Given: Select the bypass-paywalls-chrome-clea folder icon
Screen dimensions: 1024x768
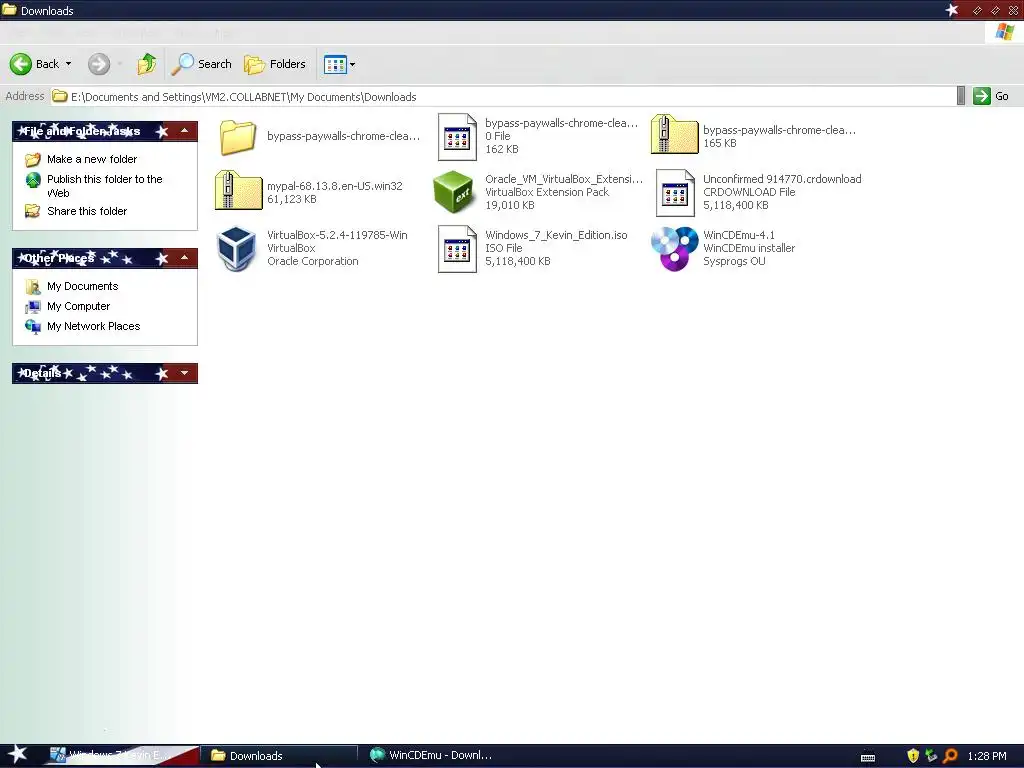Looking at the screenshot, I should pyautogui.click(x=238, y=136).
